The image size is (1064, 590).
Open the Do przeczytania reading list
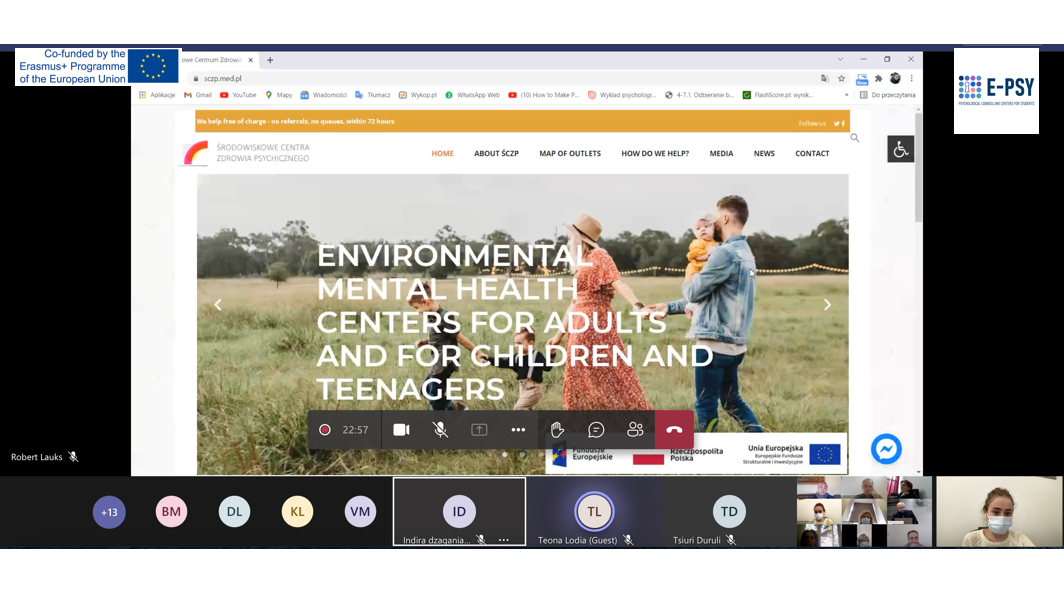coord(888,95)
